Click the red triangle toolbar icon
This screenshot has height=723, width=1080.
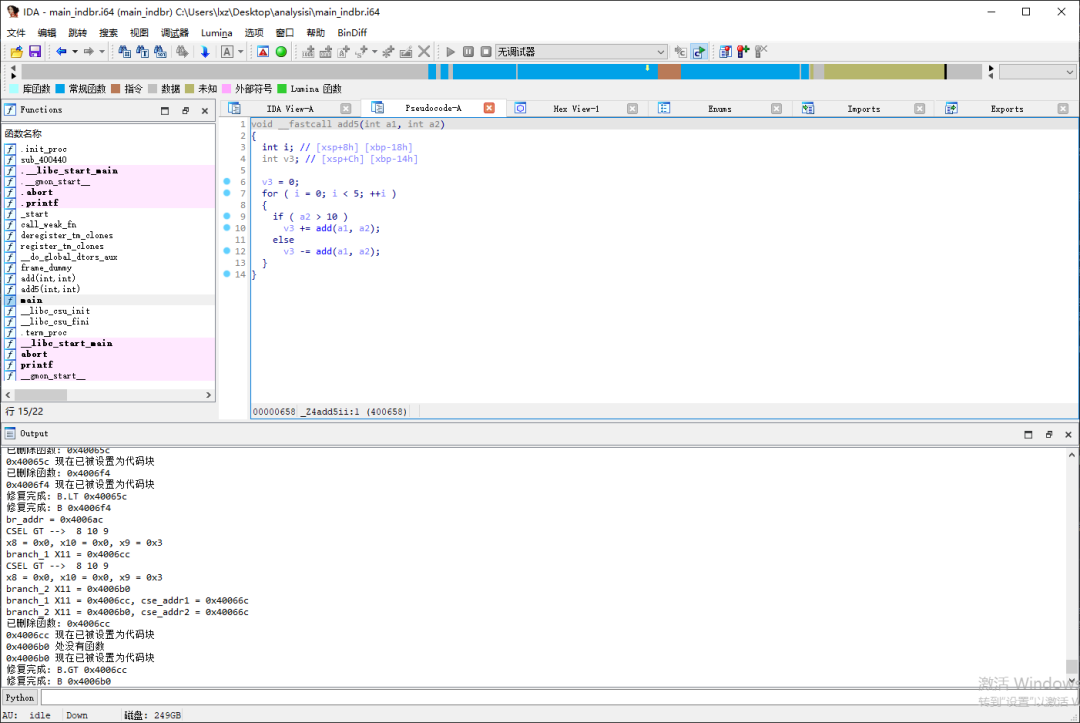pos(263,52)
